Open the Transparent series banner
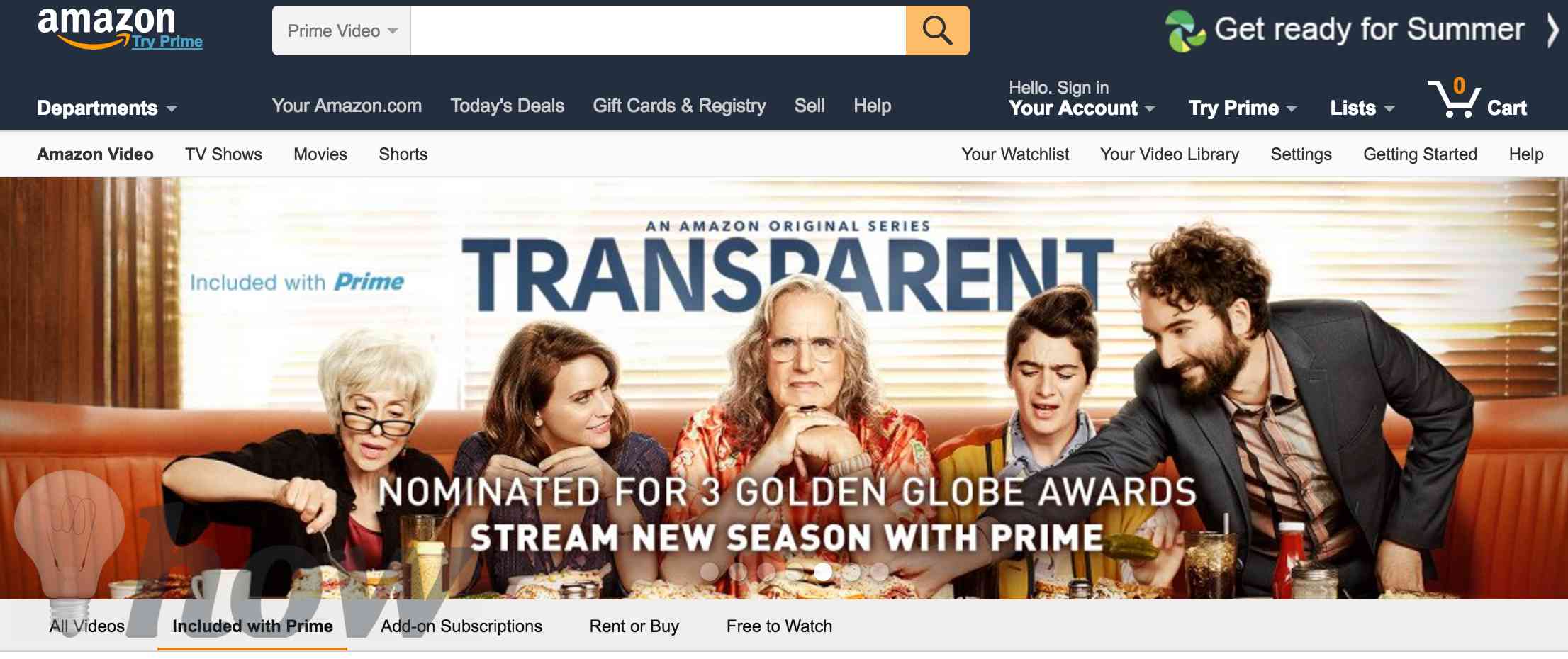This screenshot has width=1568, height=659. (784, 388)
